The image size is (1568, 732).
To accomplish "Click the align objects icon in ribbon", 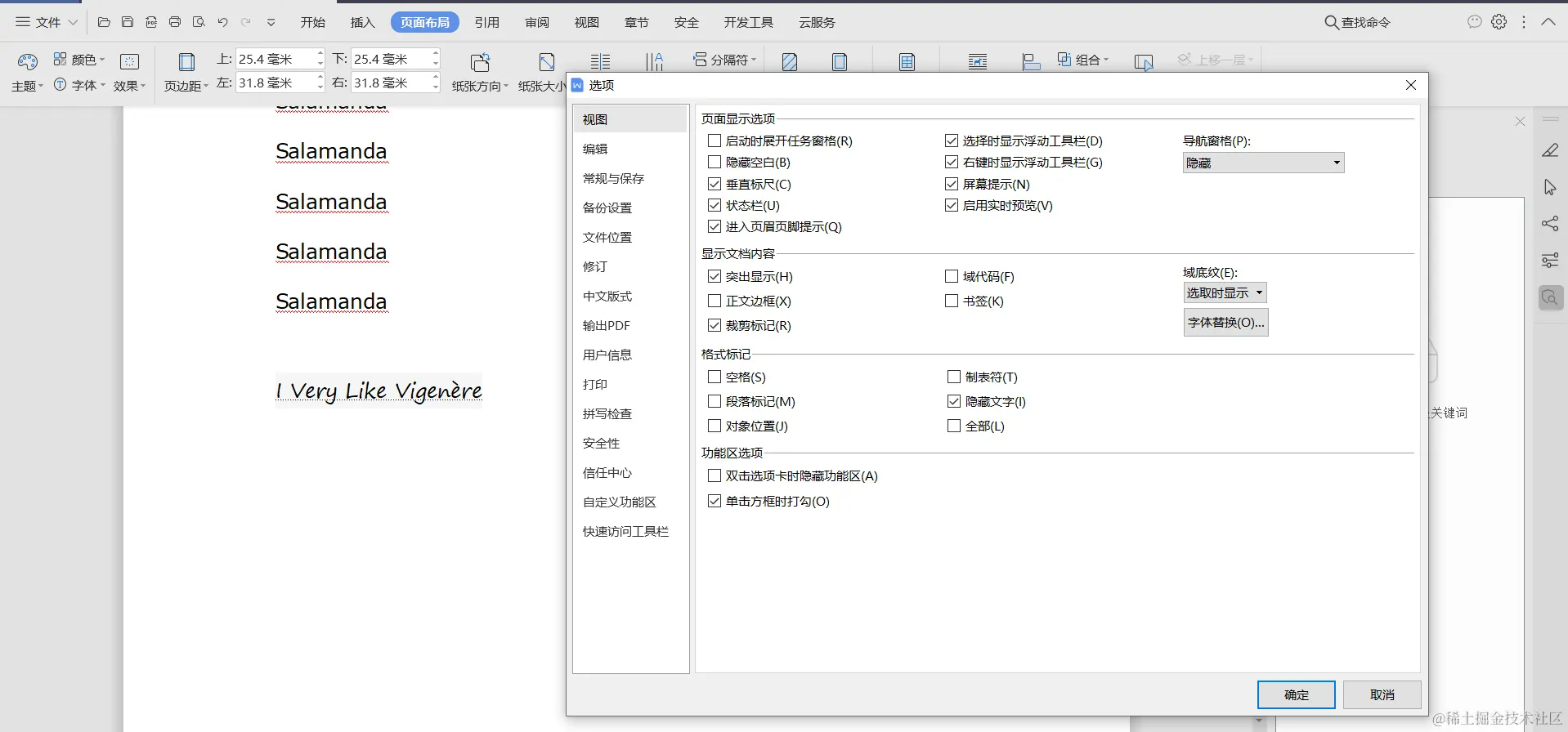I will pyautogui.click(x=1032, y=61).
